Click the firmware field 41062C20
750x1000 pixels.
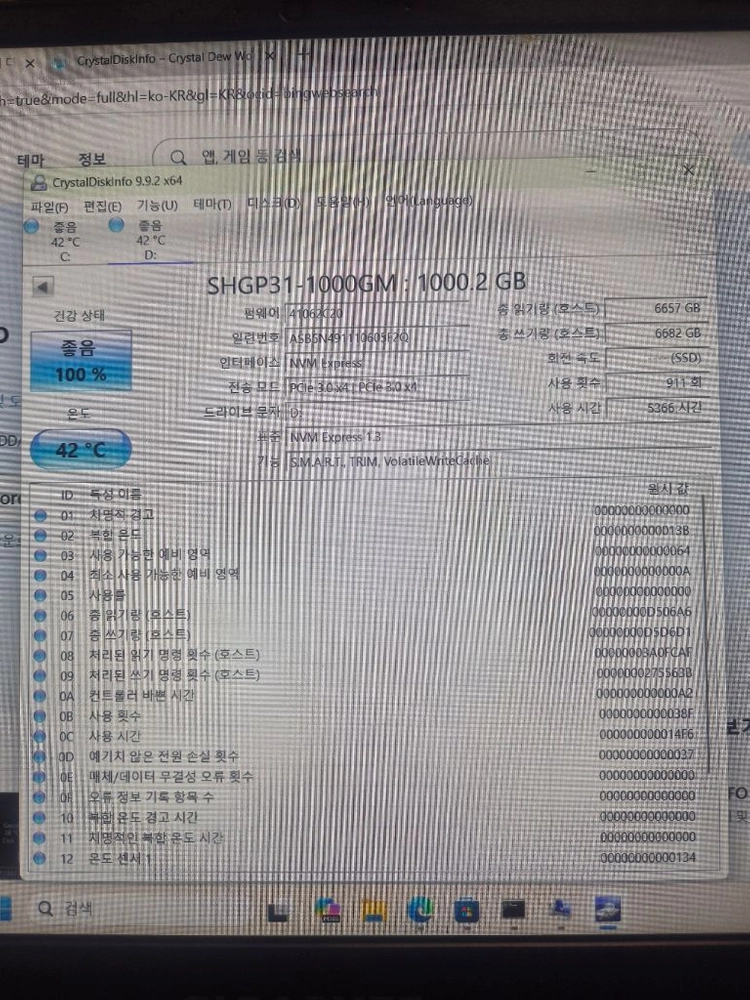click(x=378, y=313)
